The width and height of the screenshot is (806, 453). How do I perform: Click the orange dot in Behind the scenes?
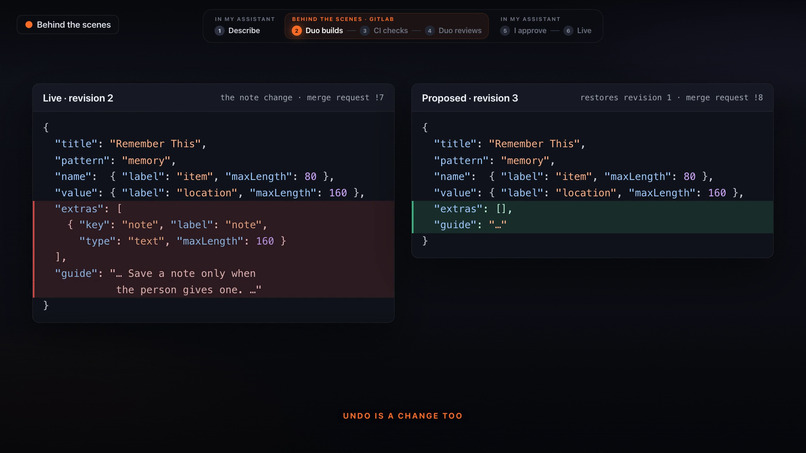click(29, 25)
